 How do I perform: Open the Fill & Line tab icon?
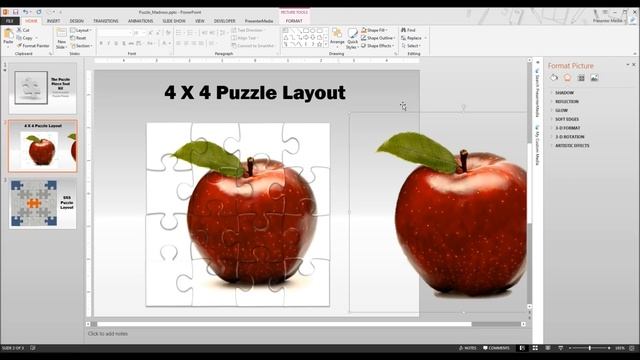pos(554,78)
